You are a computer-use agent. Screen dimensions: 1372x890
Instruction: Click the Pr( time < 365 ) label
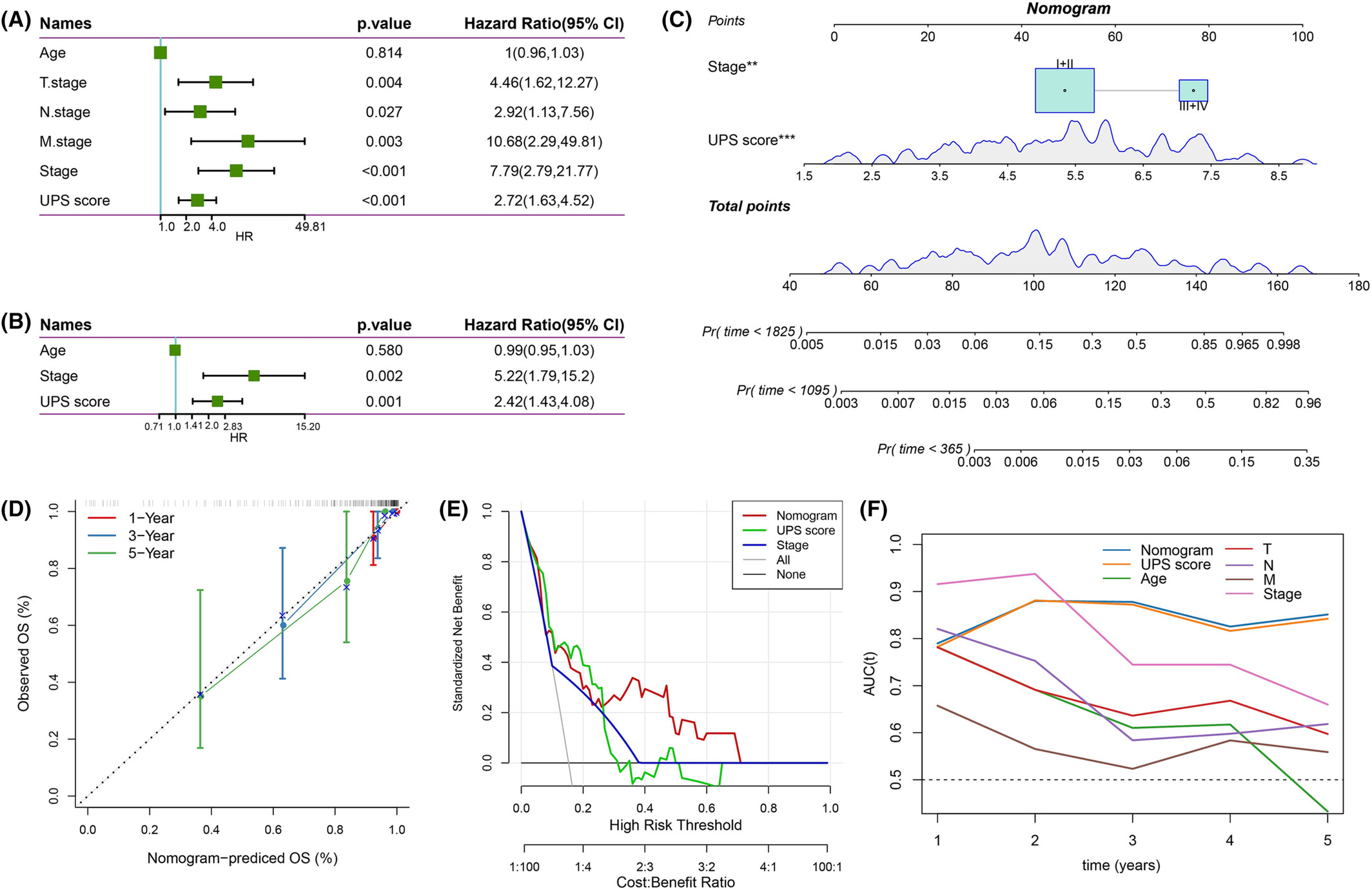[924, 449]
